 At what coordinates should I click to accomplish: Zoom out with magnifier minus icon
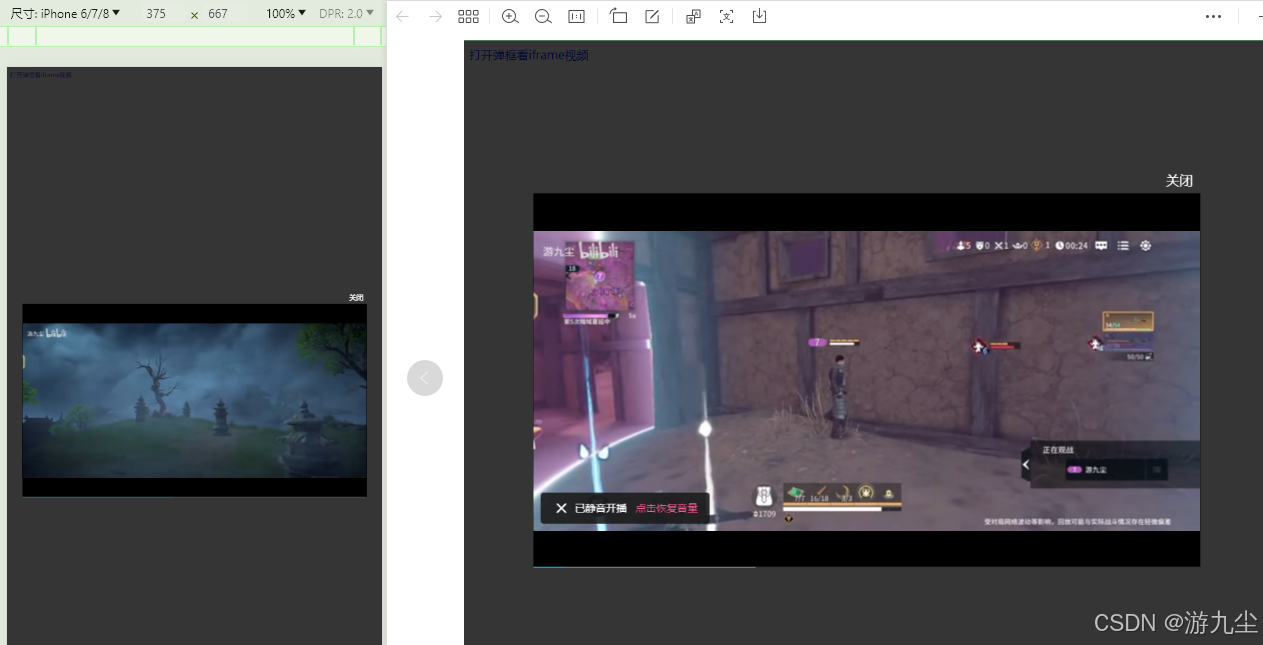[543, 16]
